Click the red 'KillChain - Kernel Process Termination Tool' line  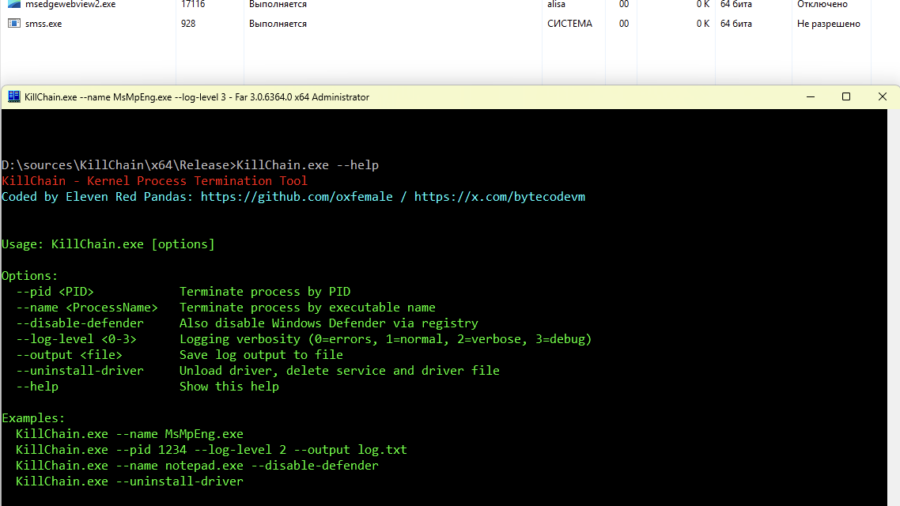(154, 181)
